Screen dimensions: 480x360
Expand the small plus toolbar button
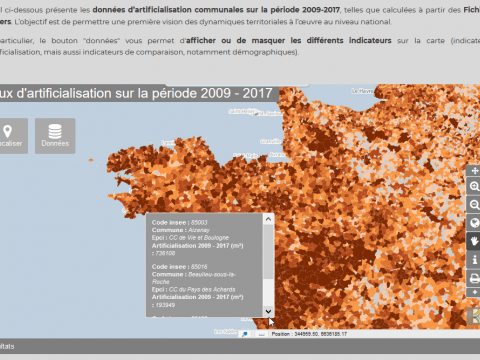point(474,292)
